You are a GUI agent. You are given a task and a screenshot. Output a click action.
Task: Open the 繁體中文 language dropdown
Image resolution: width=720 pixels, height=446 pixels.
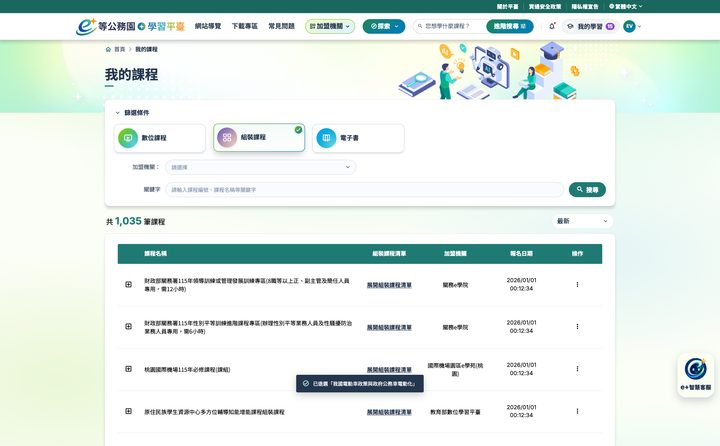coord(625,6)
